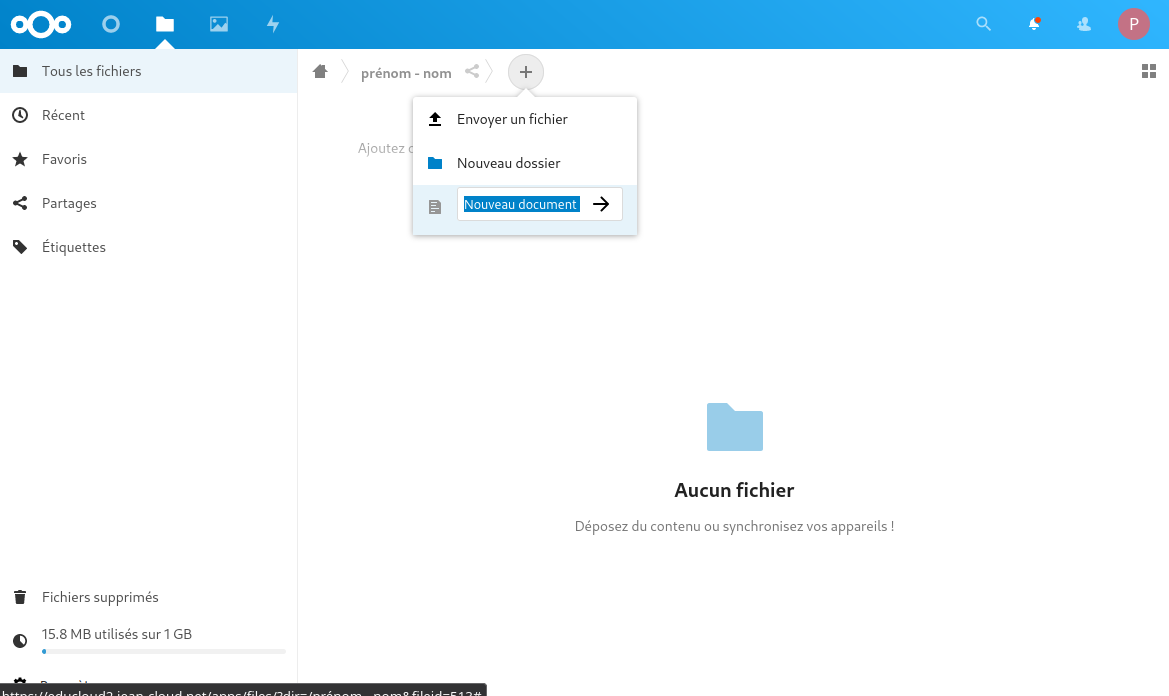Viewport: 1169px width, 696px height.
Task: Open the Activity lightning bolt icon
Action: (273, 24)
